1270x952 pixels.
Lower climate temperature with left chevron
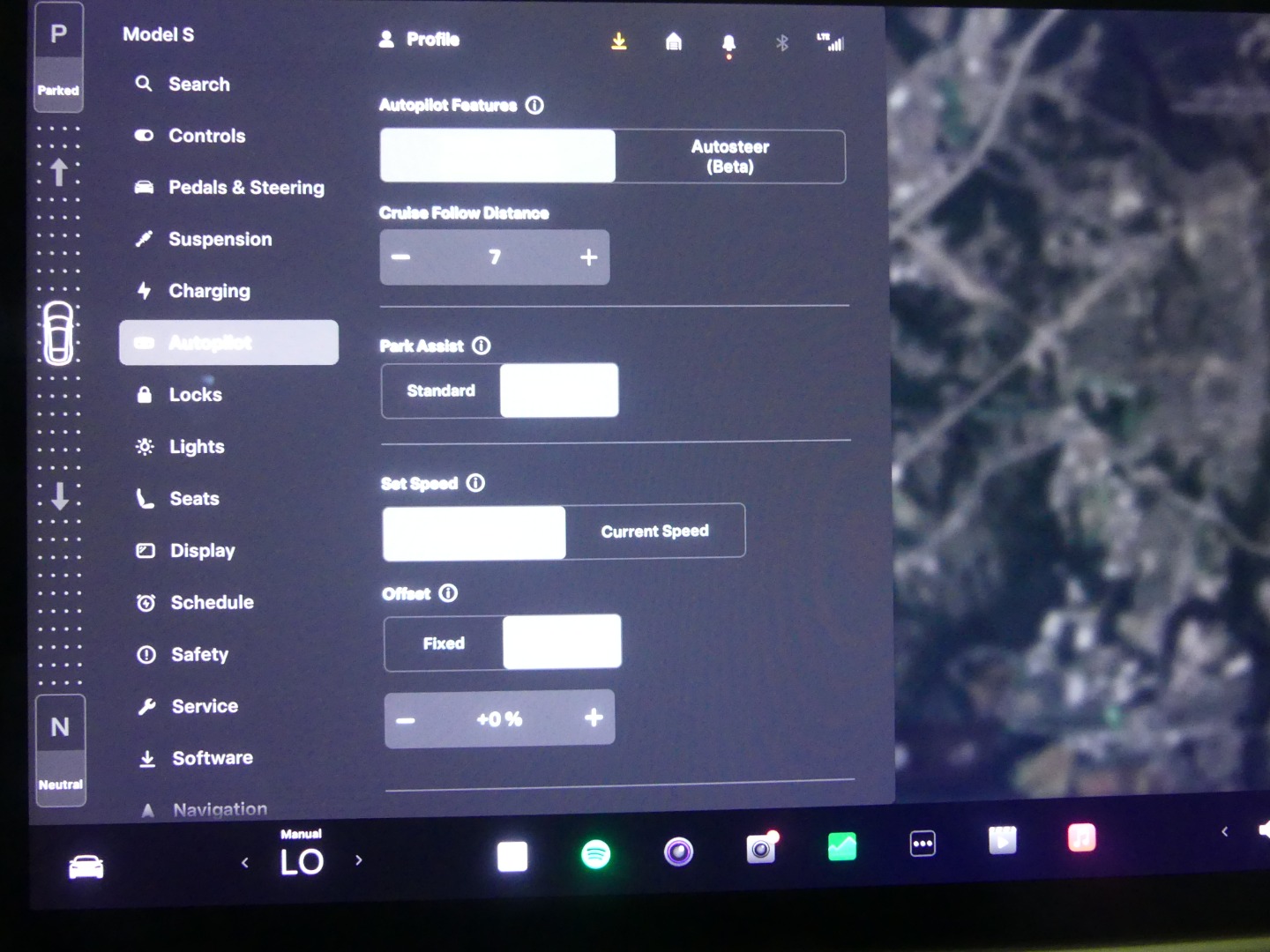coord(245,862)
